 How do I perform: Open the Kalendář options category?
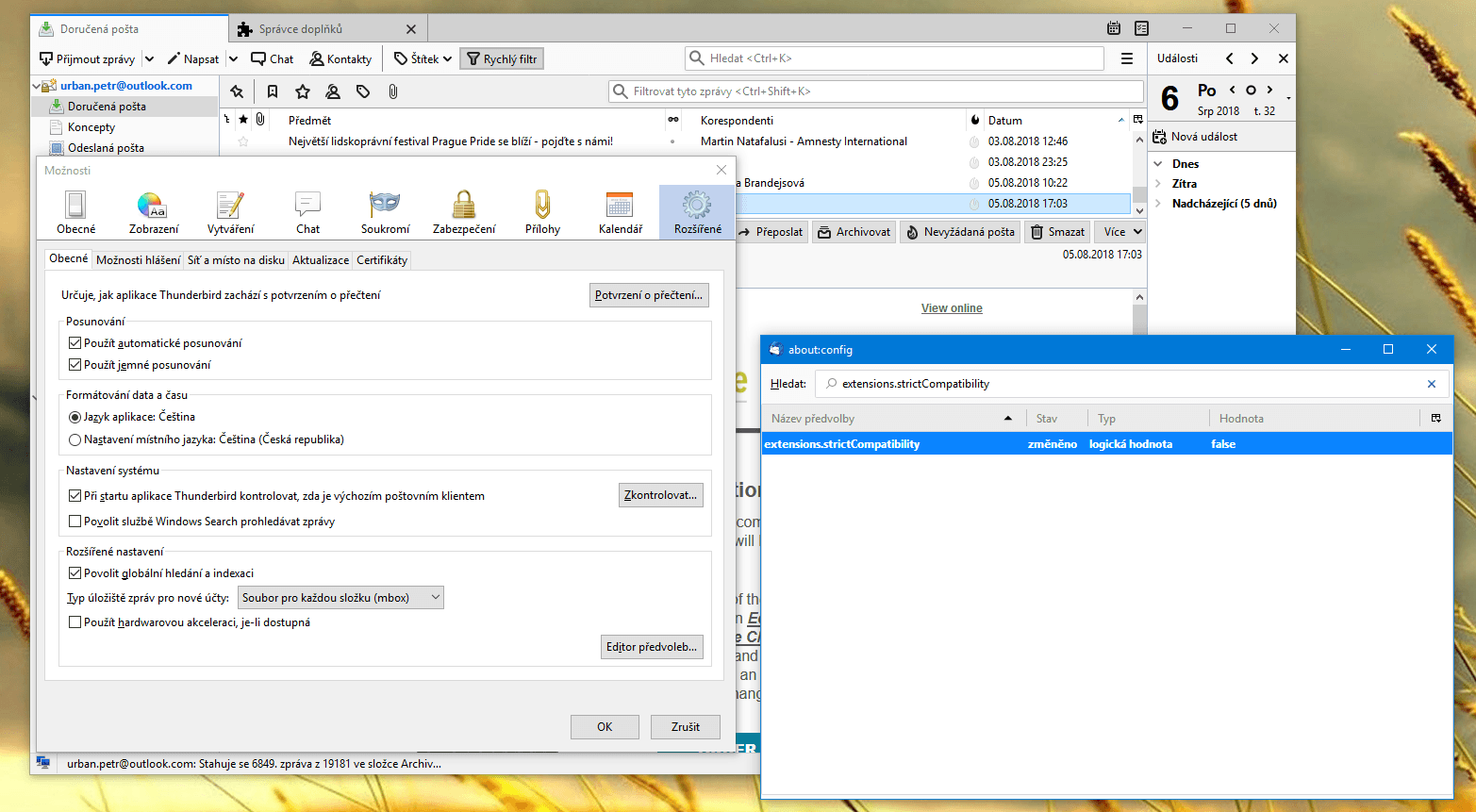620,211
